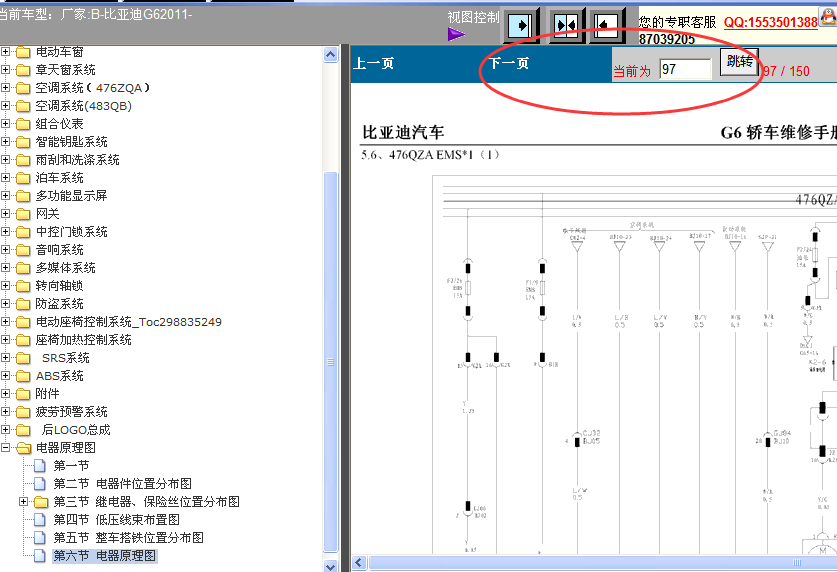This screenshot has height=572, width=837.
Task: Click the 网关 folder icon
Action: pyautogui.click(x=23, y=214)
